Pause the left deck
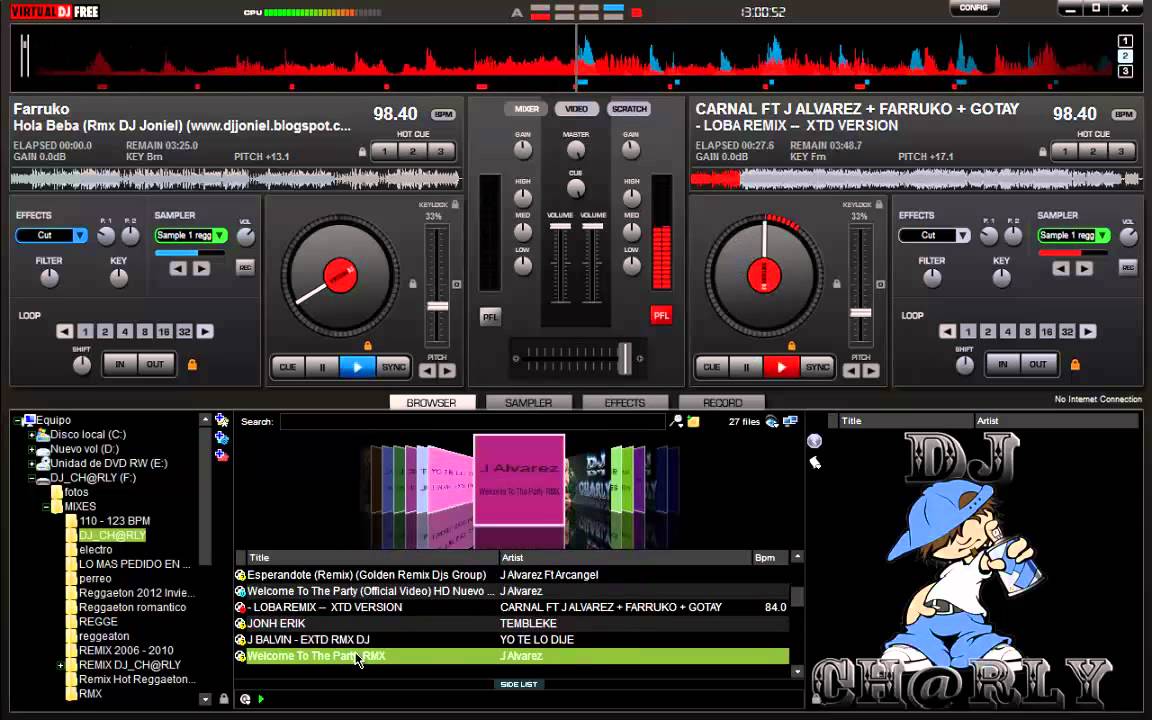The width and height of the screenshot is (1152, 720). 322,367
